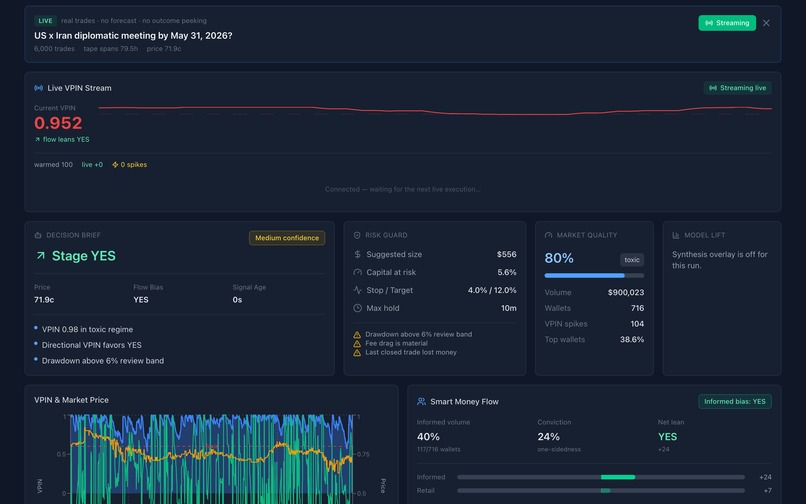The image size is (806, 504).
Task: Click the Signal Age value 0s
Action: pos(237,300)
